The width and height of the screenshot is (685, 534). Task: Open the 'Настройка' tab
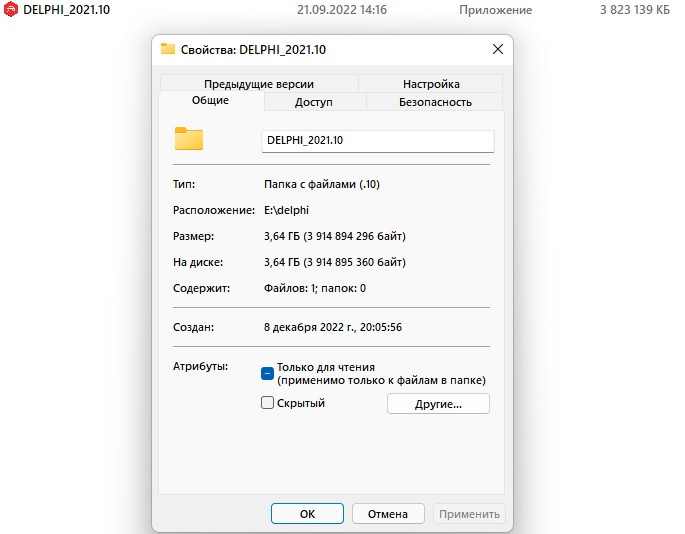pyautogui.click(x=431, y=84)
